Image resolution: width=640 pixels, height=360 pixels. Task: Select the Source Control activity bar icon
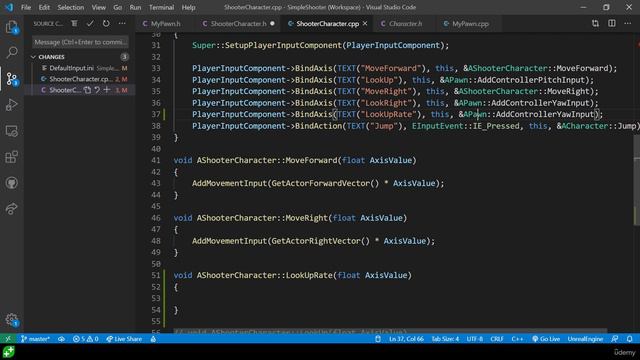11,79
